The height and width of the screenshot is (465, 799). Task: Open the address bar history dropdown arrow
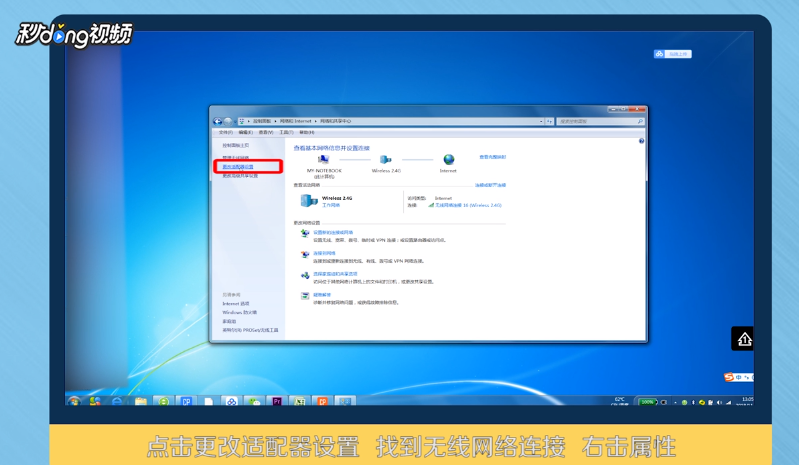tap(541, 121)
